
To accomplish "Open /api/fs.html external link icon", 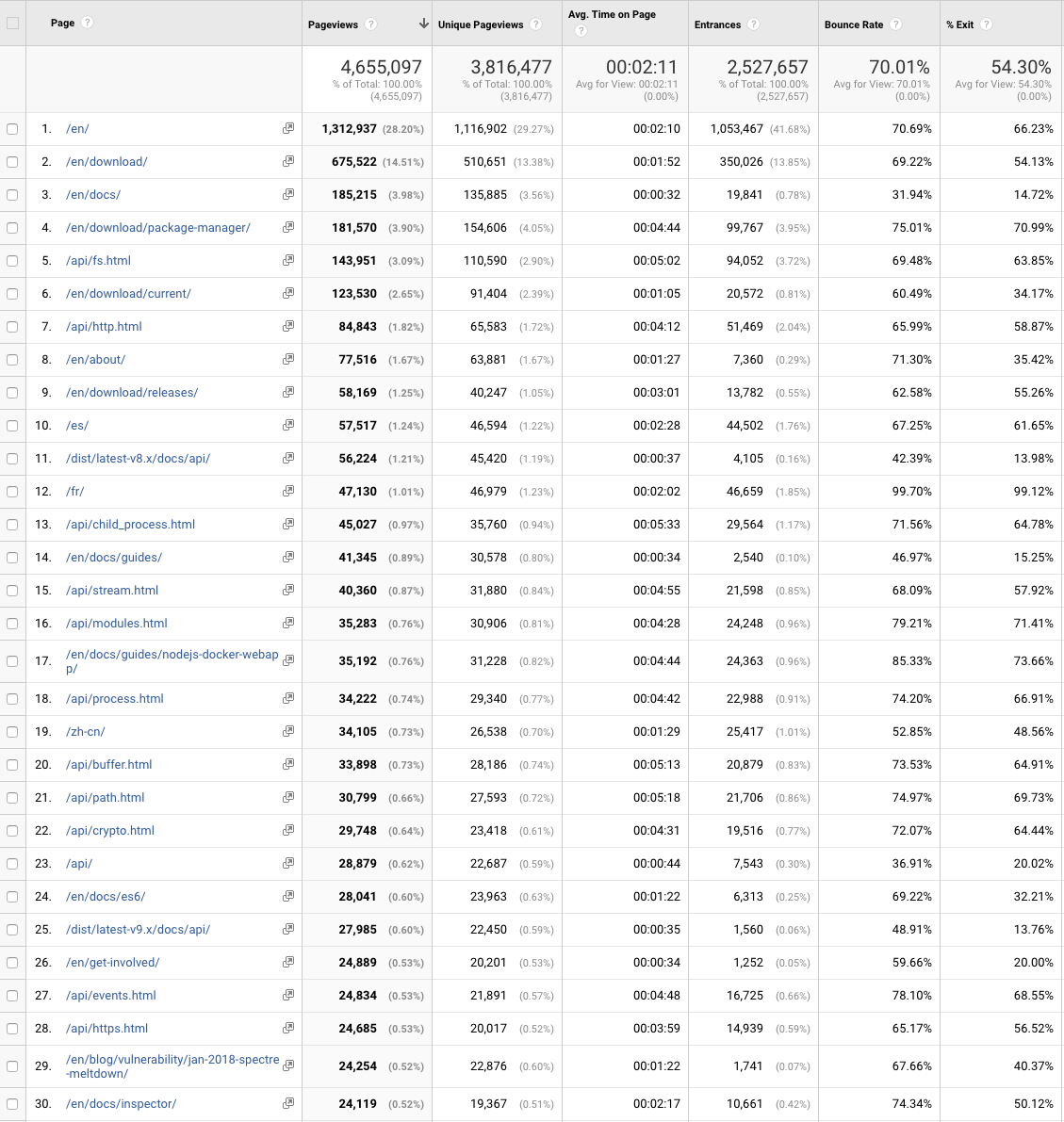I will [x=287, y=260].
